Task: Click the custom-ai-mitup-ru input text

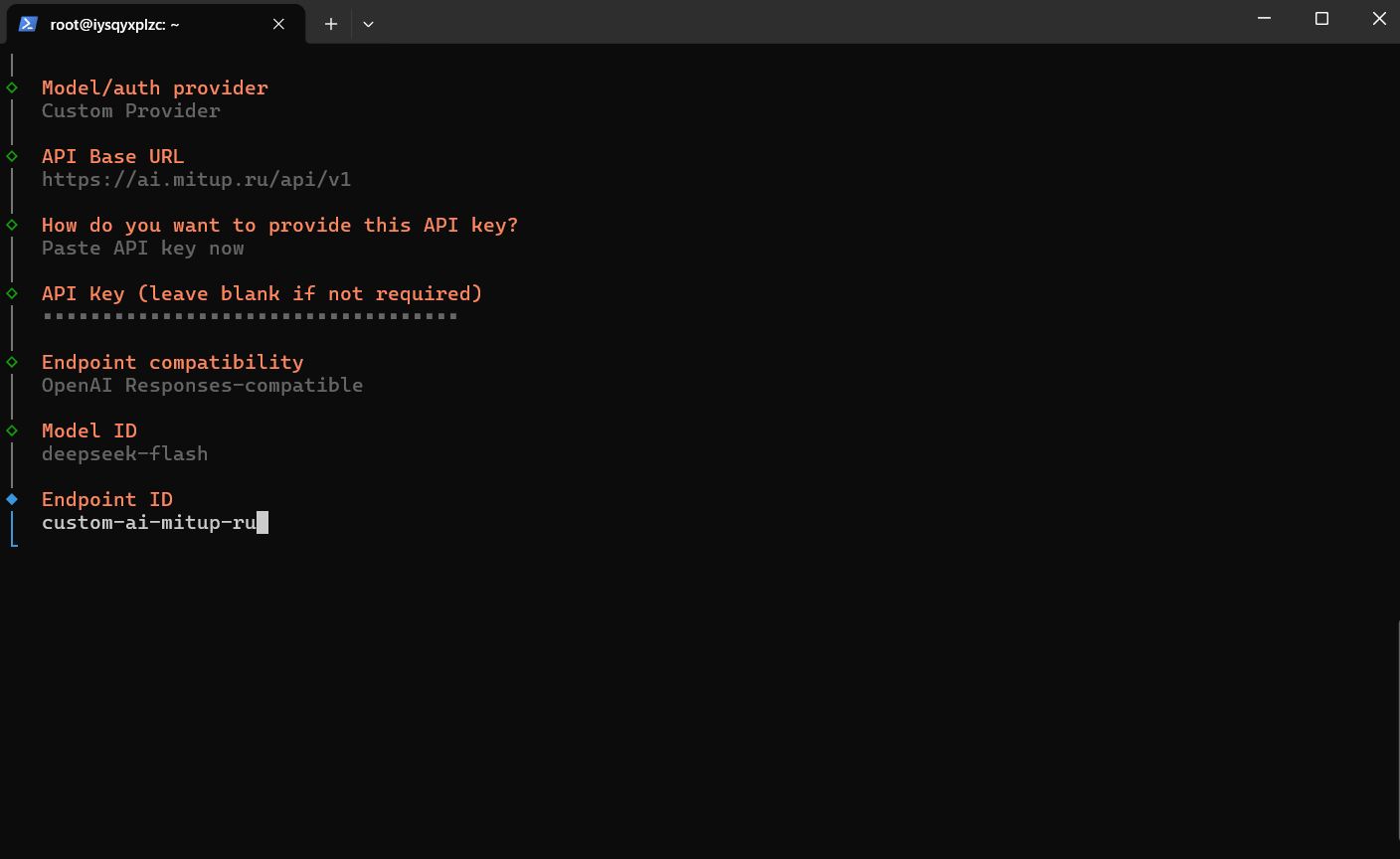Action: pyautogui.click(x=149, y=522)
